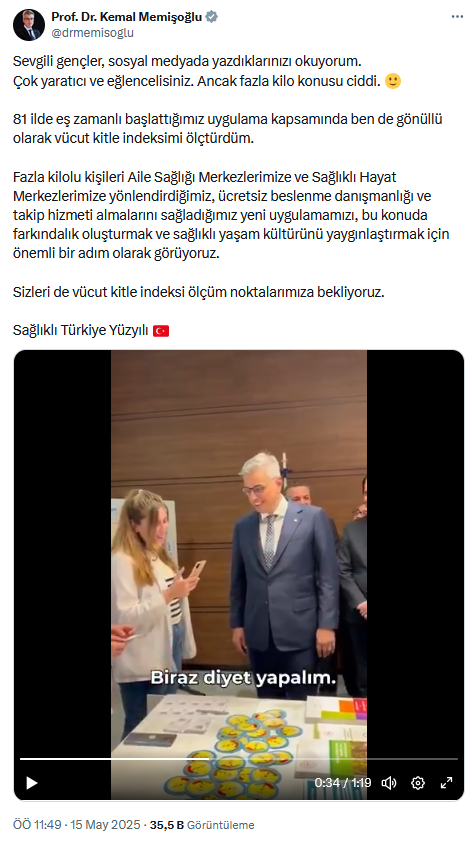Screen dimensions: 472x844
Task: Expand the video to fullscreen
Action: coord(446,783)
